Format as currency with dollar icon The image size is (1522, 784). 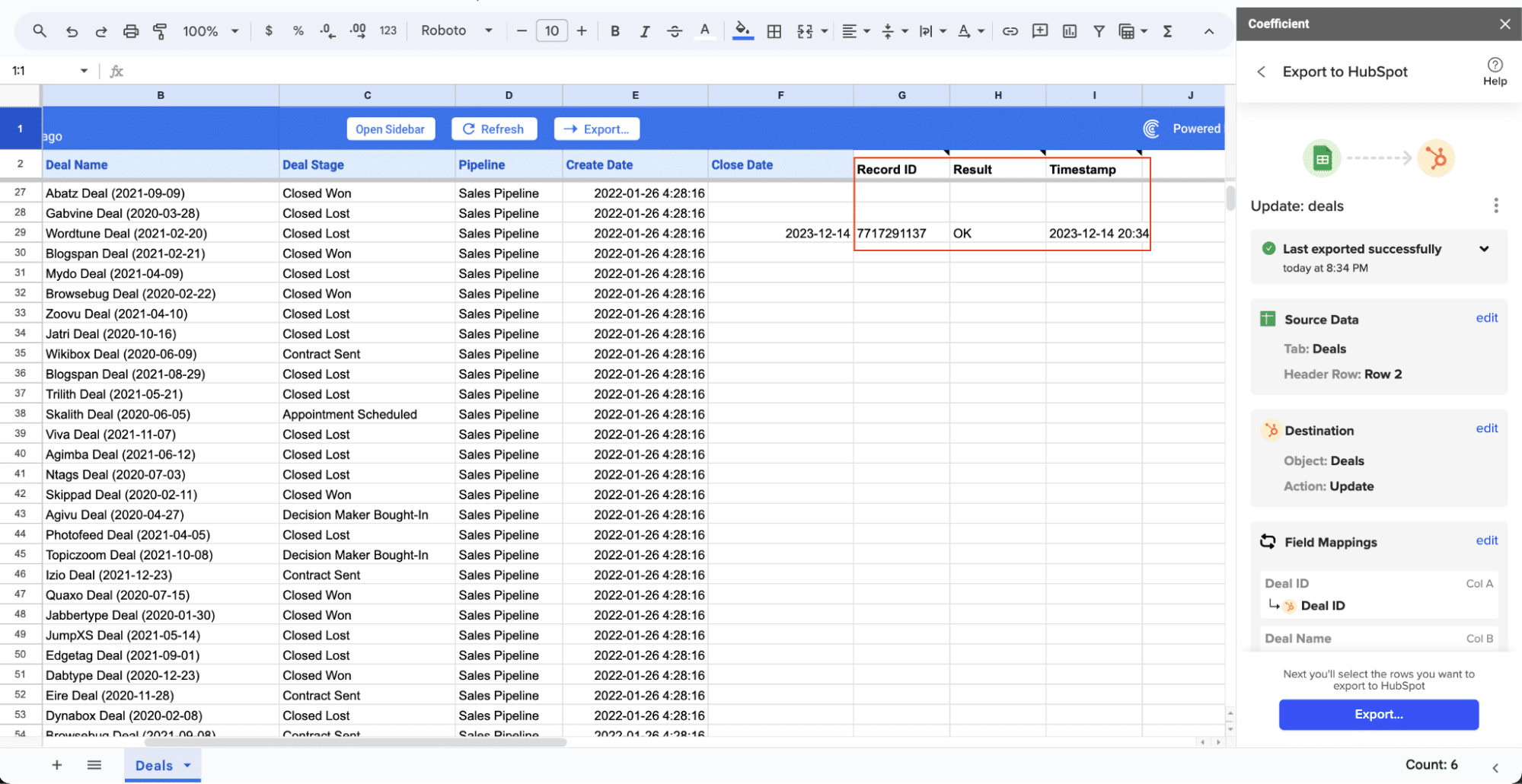tap(269, 31)
